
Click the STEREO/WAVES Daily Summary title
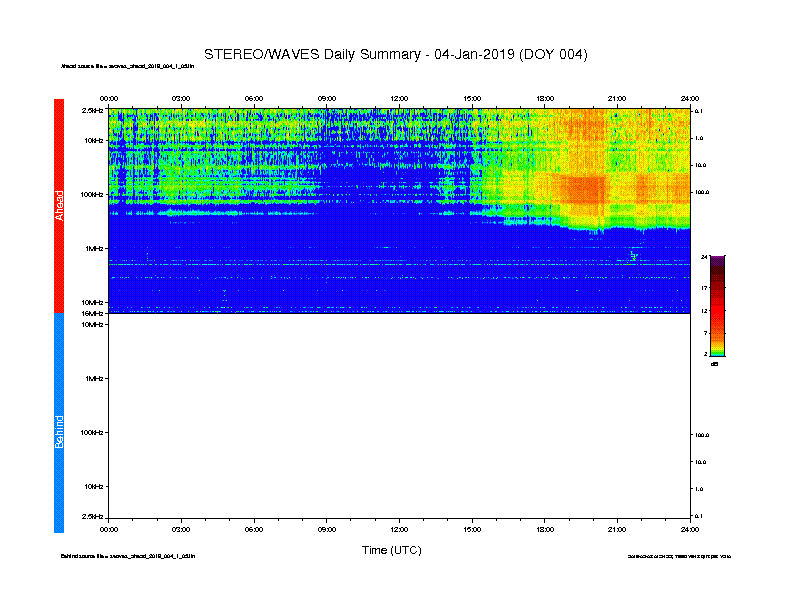tap(395, 54)
